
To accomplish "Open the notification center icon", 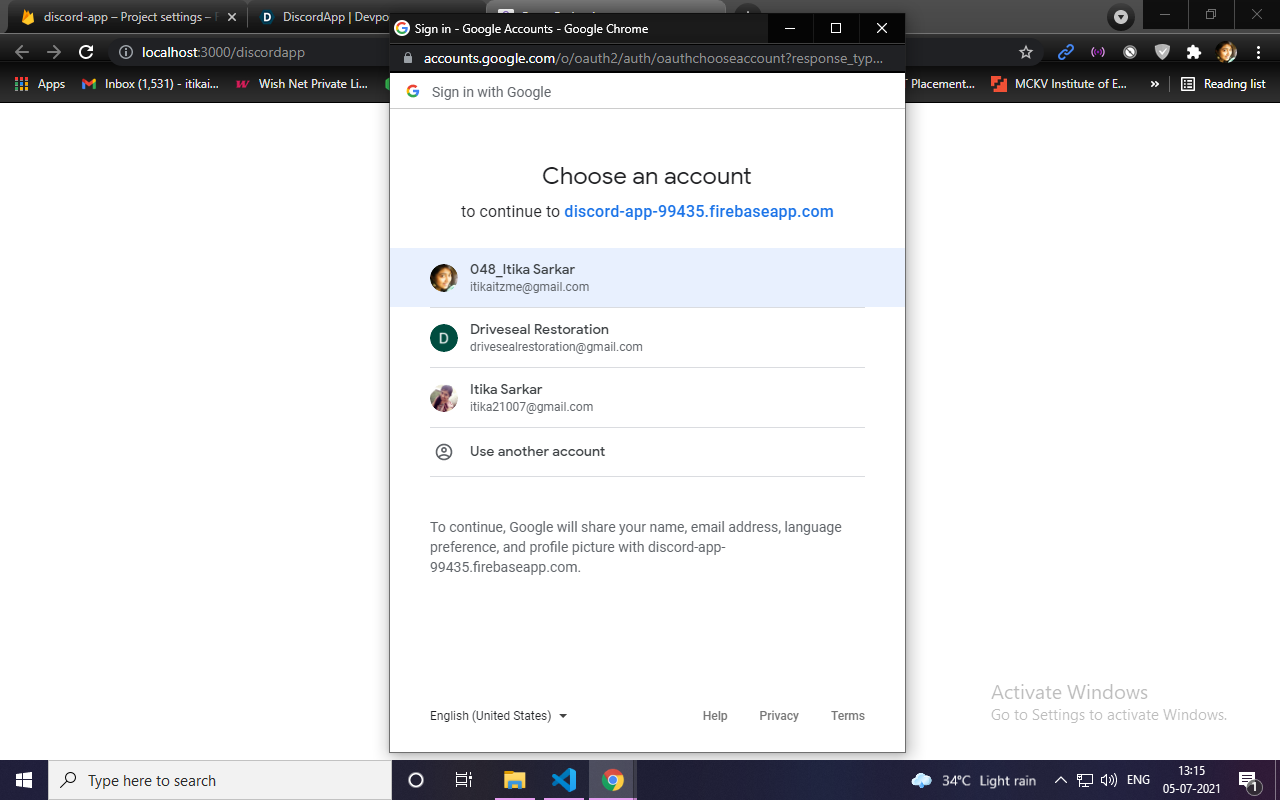I will (x=1248, y=780).
